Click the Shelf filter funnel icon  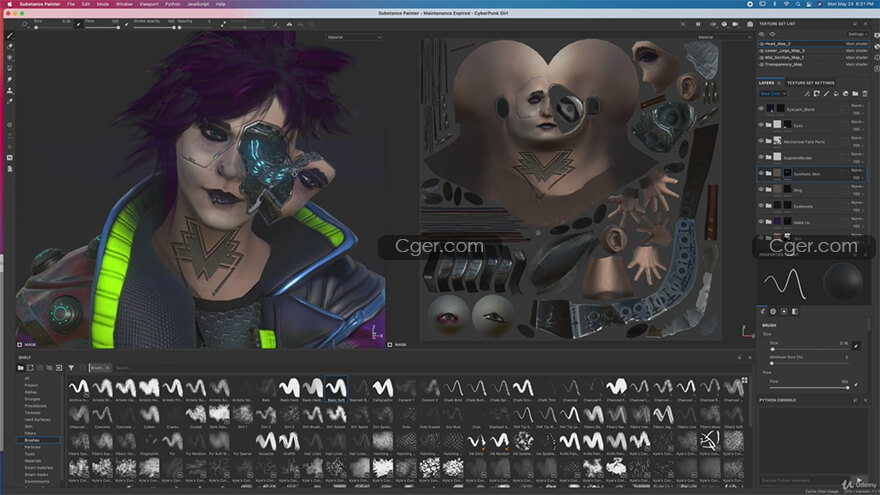71,368
